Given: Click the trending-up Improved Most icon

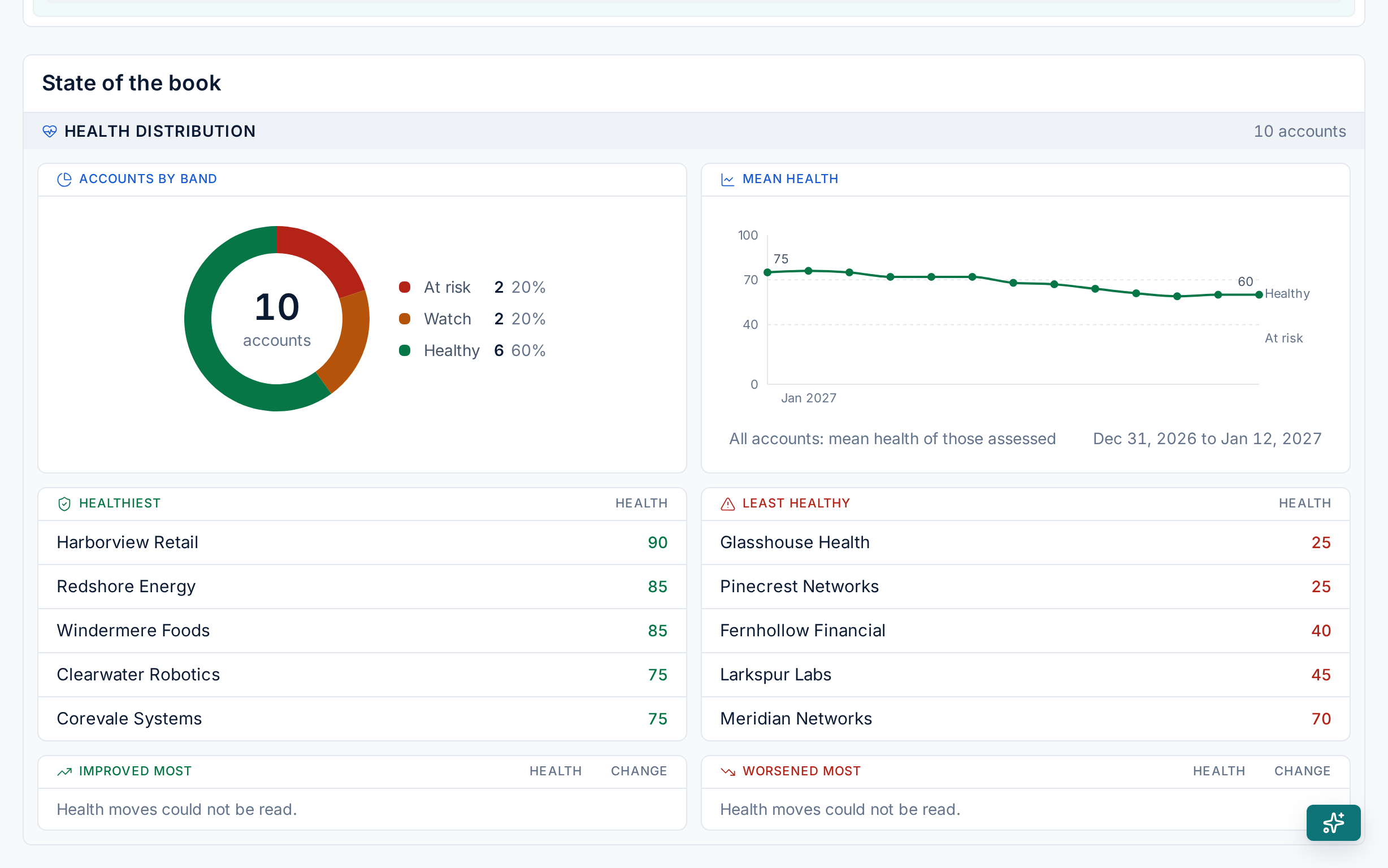Looking at the screenshot, I should click(x=64, y=771).
